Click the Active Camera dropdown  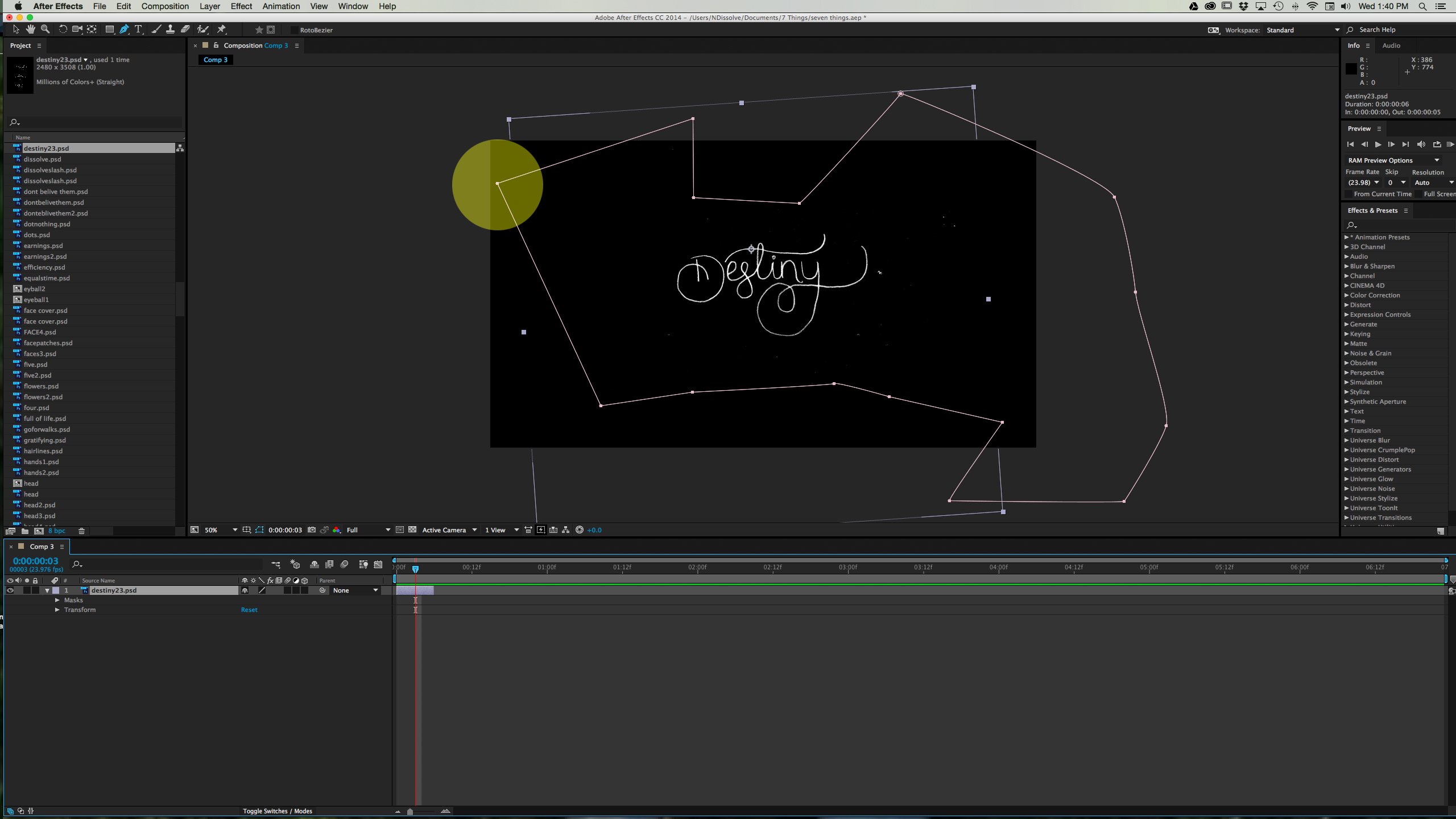point(449,529)
